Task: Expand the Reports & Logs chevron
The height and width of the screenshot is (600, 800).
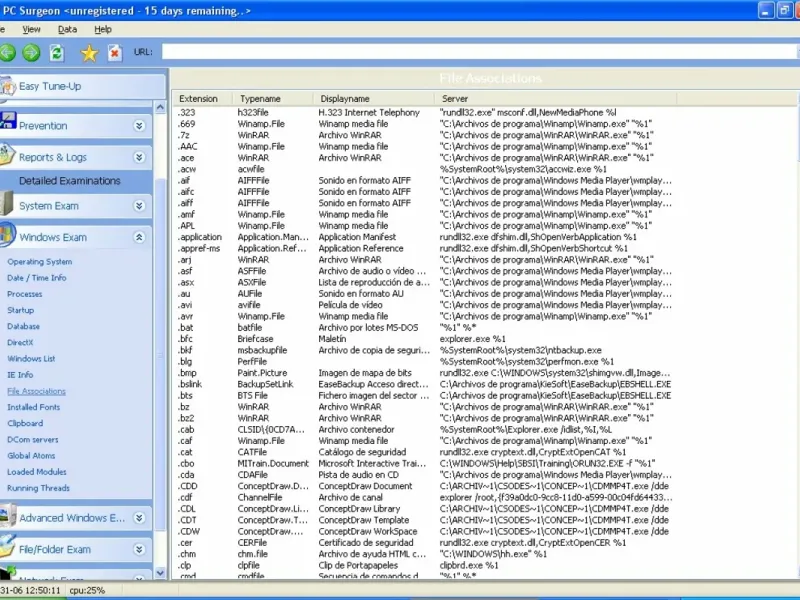Action: 139,157
